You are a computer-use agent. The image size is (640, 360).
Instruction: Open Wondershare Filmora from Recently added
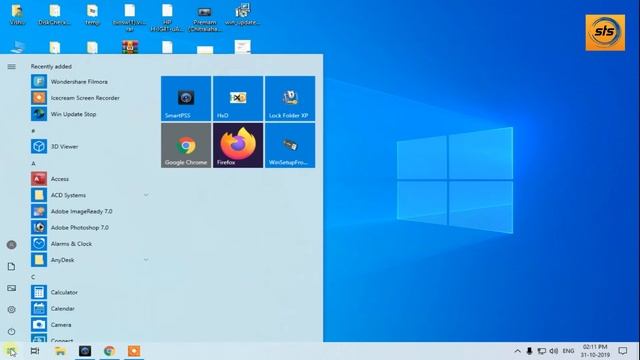(90, 82)
